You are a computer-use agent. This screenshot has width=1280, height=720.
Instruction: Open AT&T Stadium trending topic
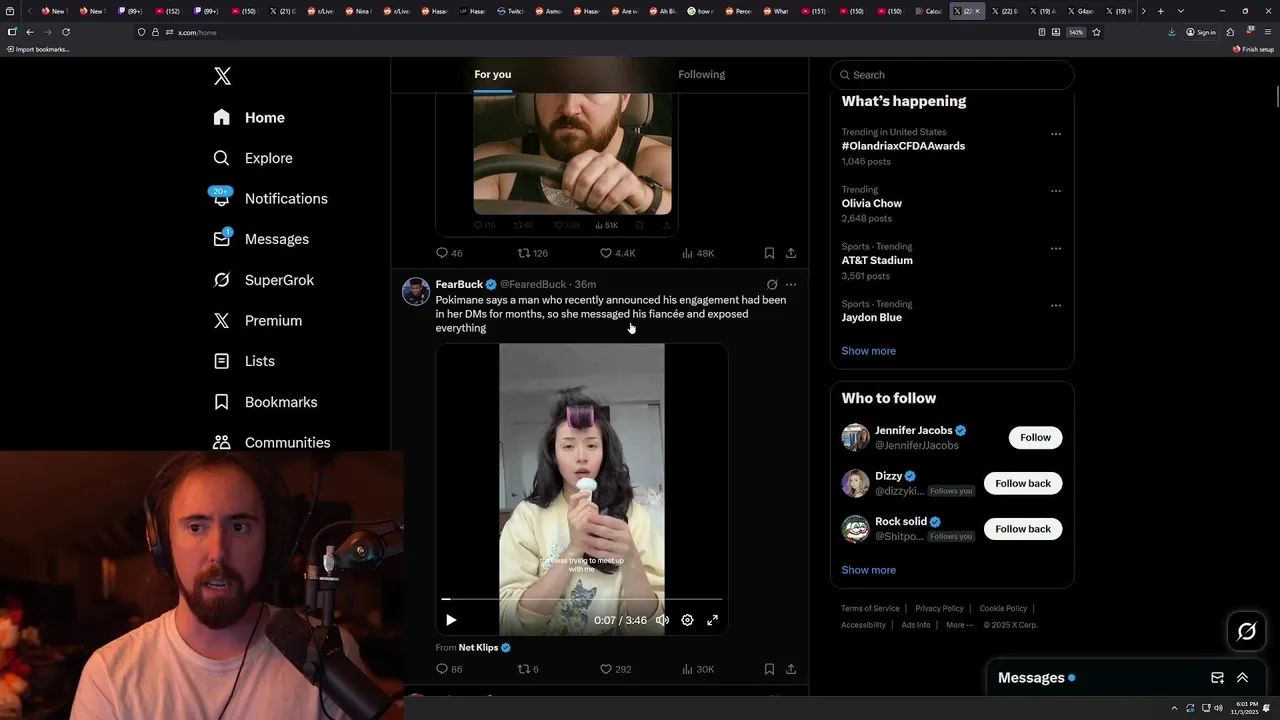click(877, 260)
